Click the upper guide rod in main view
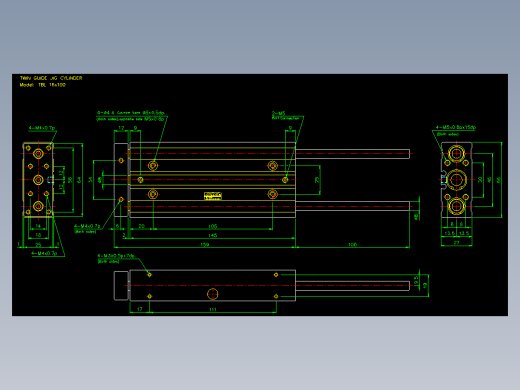Screen dimensions: 520x390 tap(352, 154)
